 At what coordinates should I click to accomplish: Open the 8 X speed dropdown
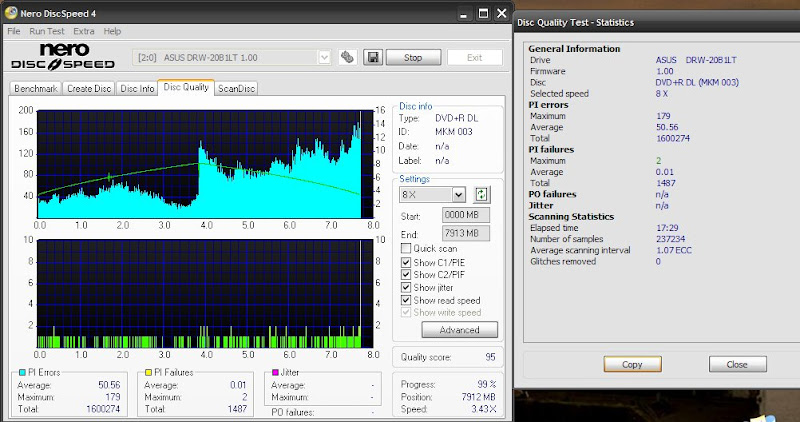458,194
